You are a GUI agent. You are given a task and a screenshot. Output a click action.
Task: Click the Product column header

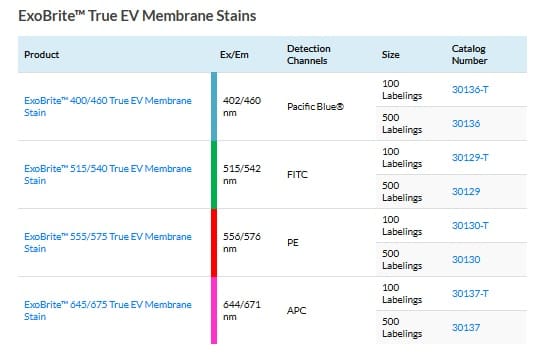[41, 55]
